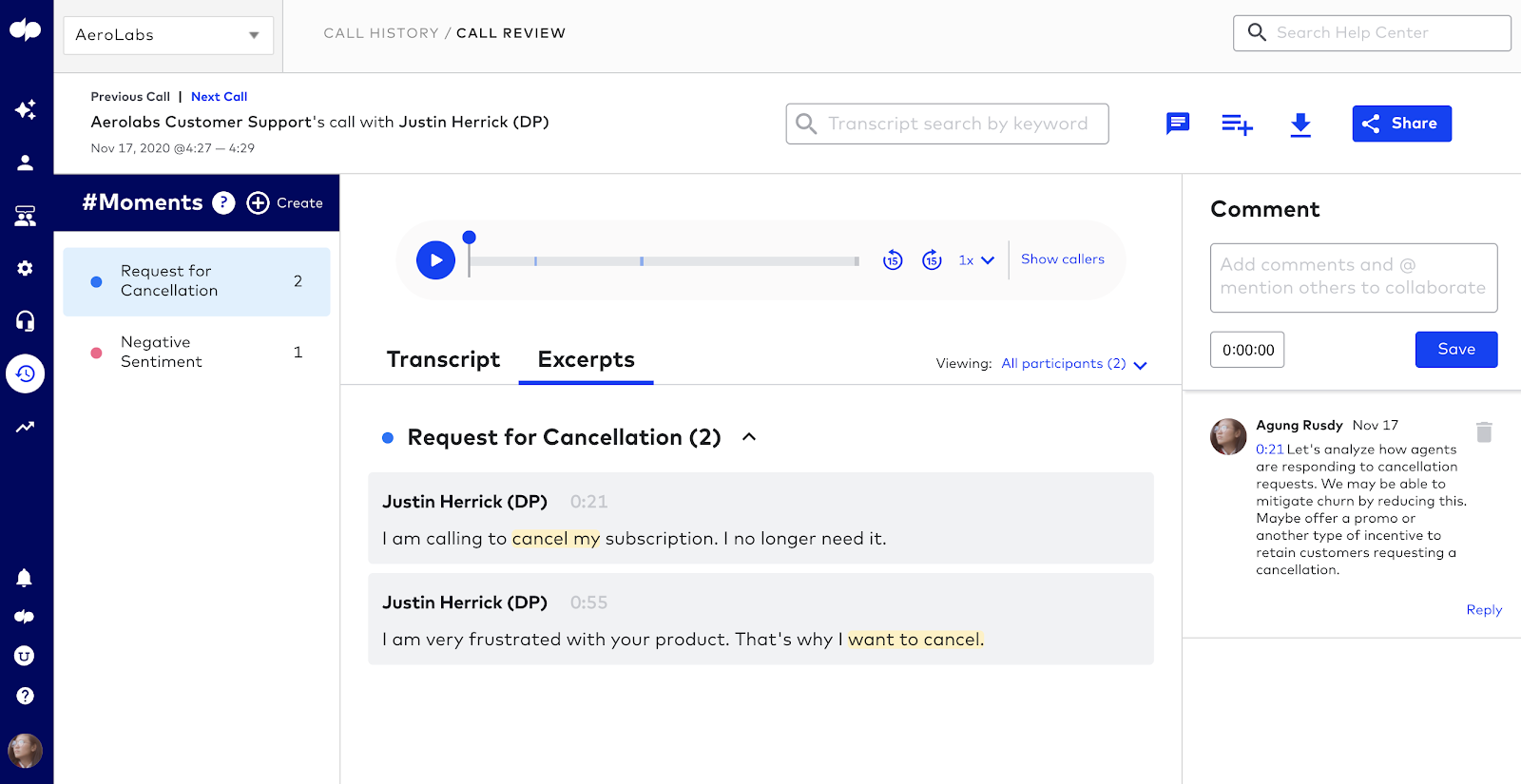This screenshot has height=784, width=1521.
Task: Jump to the first moment marker on the timeline
Action: (535, 260)
